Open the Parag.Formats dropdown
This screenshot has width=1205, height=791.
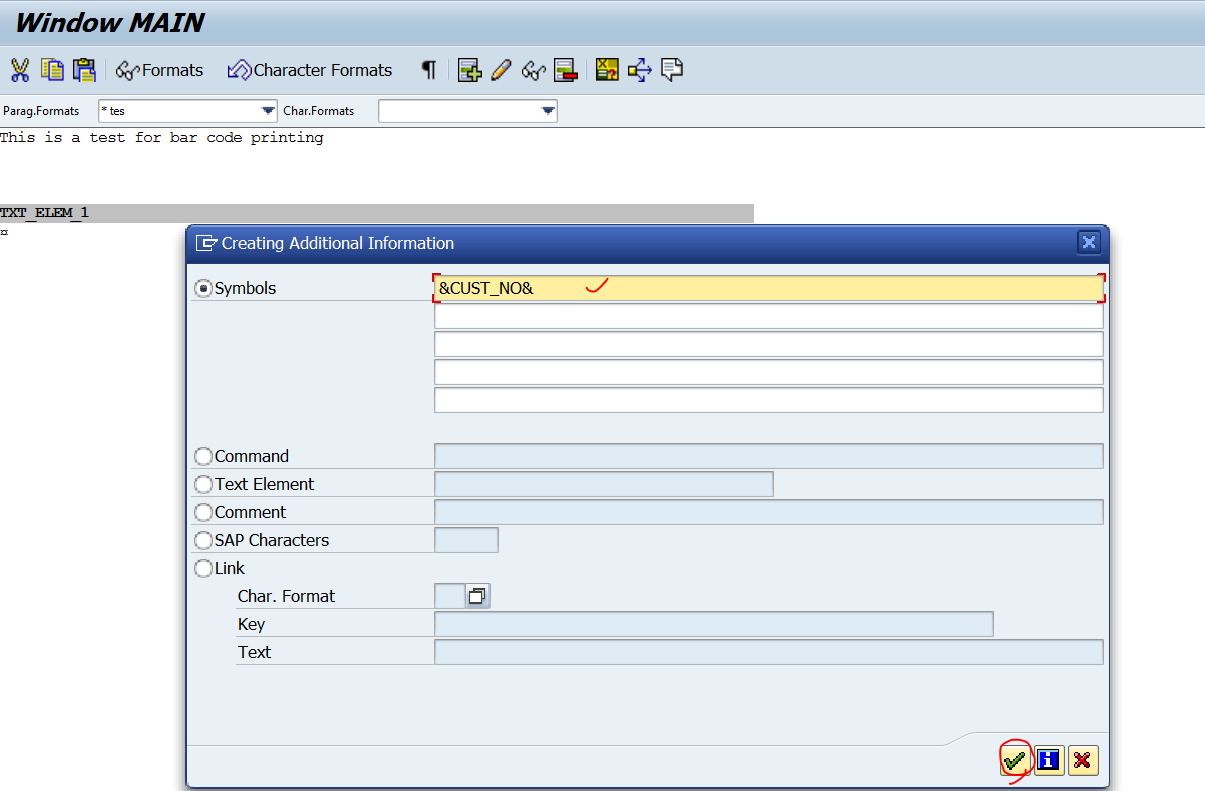(x=267, y=110)
